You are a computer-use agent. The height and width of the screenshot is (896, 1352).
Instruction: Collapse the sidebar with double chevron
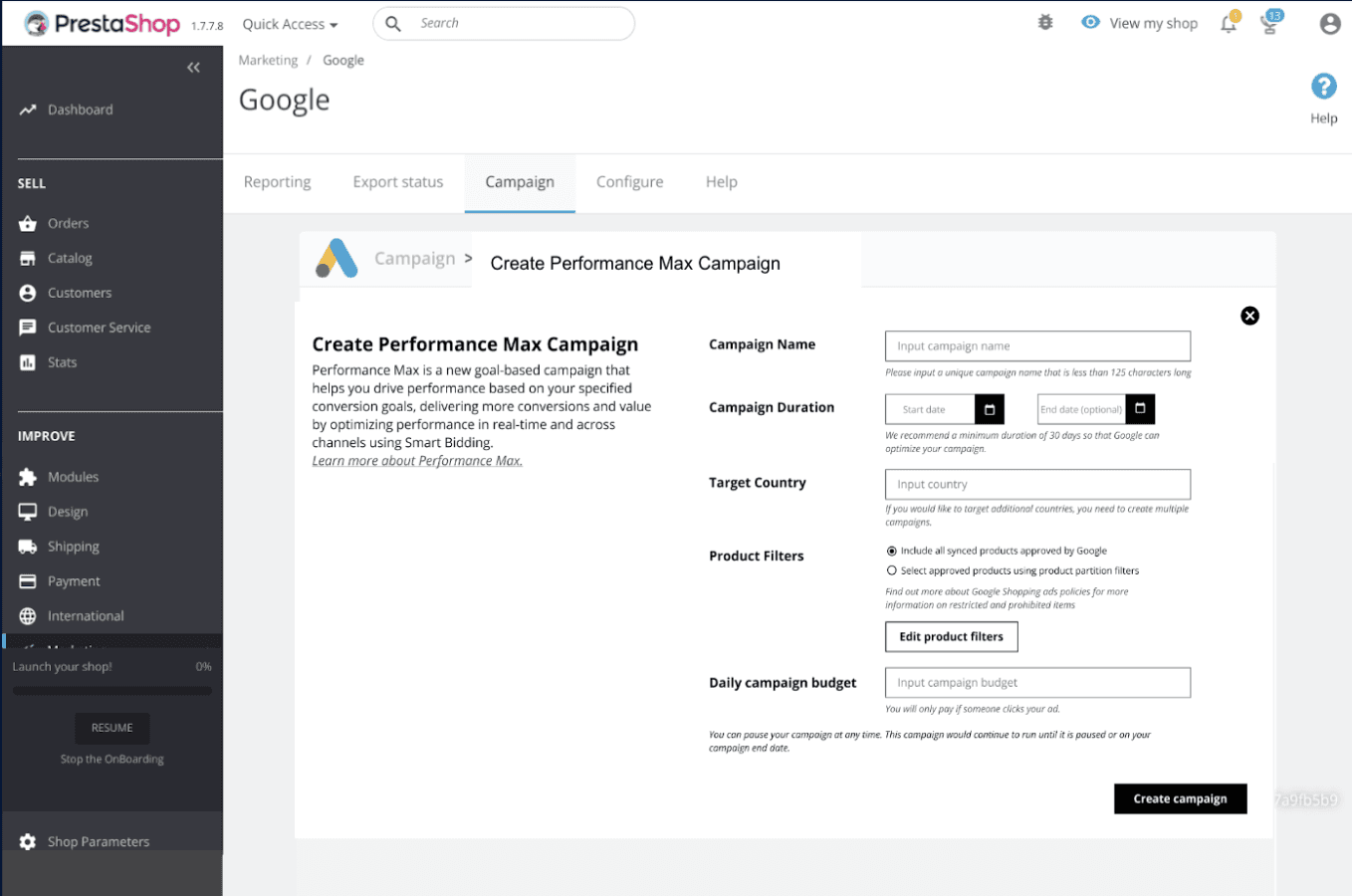click(193, 68)
